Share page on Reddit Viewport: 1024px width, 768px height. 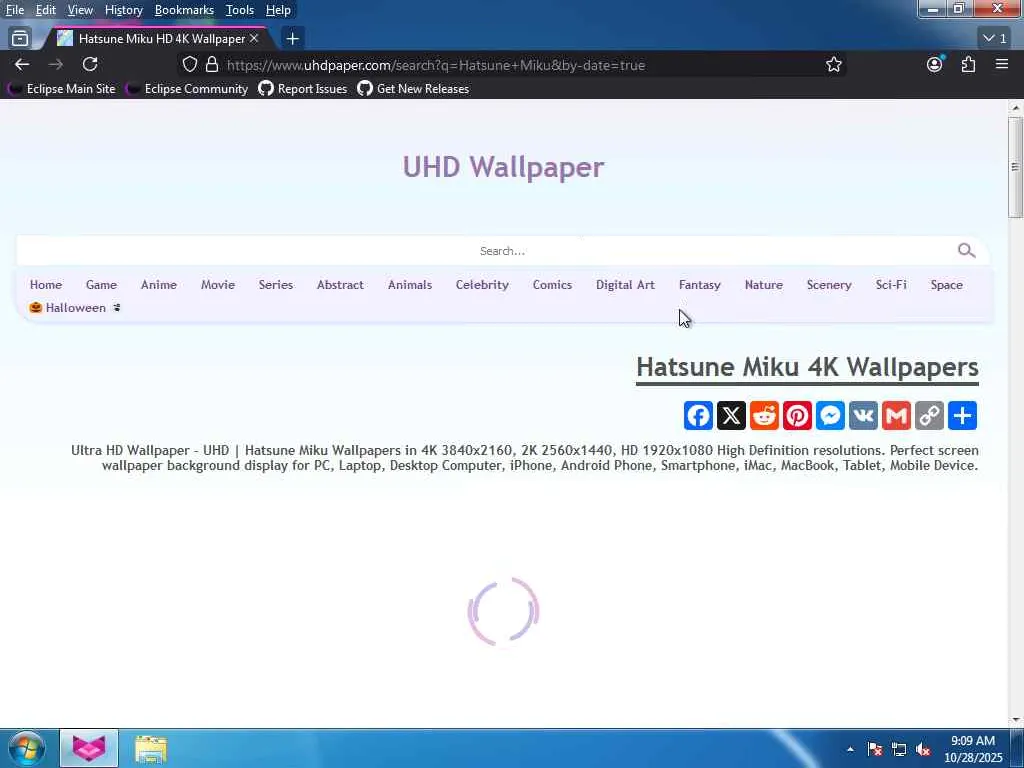click(764, 416)
